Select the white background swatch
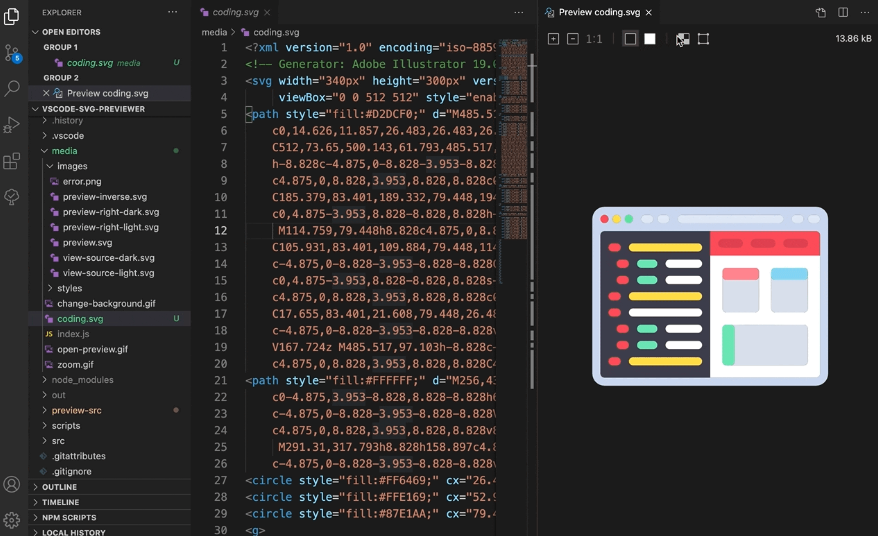The image size is (878, 536). 650,39
